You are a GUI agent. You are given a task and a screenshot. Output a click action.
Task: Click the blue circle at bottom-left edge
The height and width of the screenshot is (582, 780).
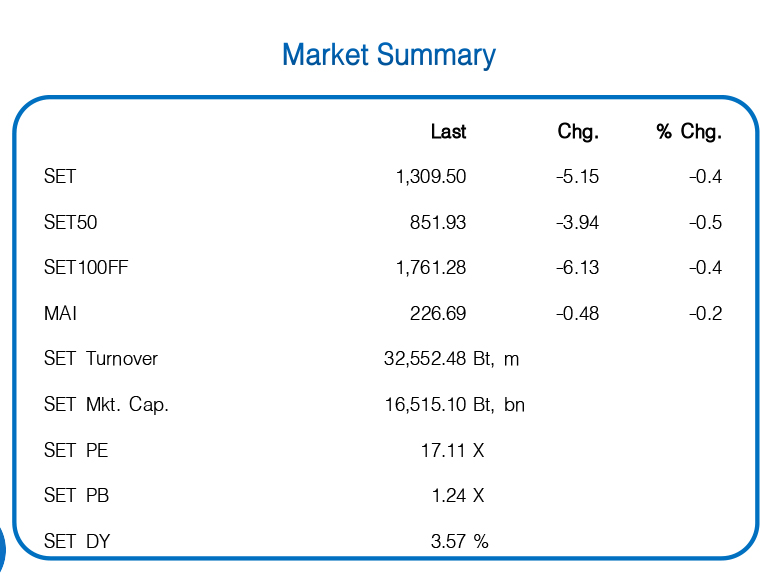coord(3,548)
